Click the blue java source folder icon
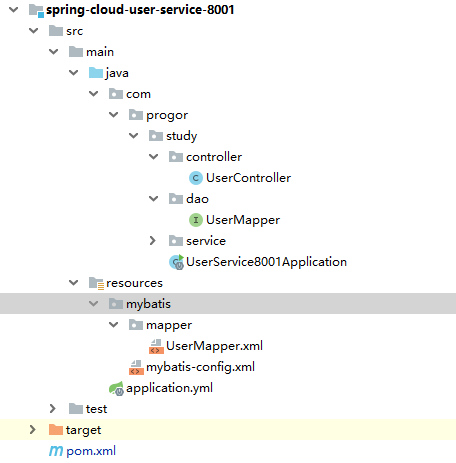Screen dimensions: 456x463 point(96,73)
